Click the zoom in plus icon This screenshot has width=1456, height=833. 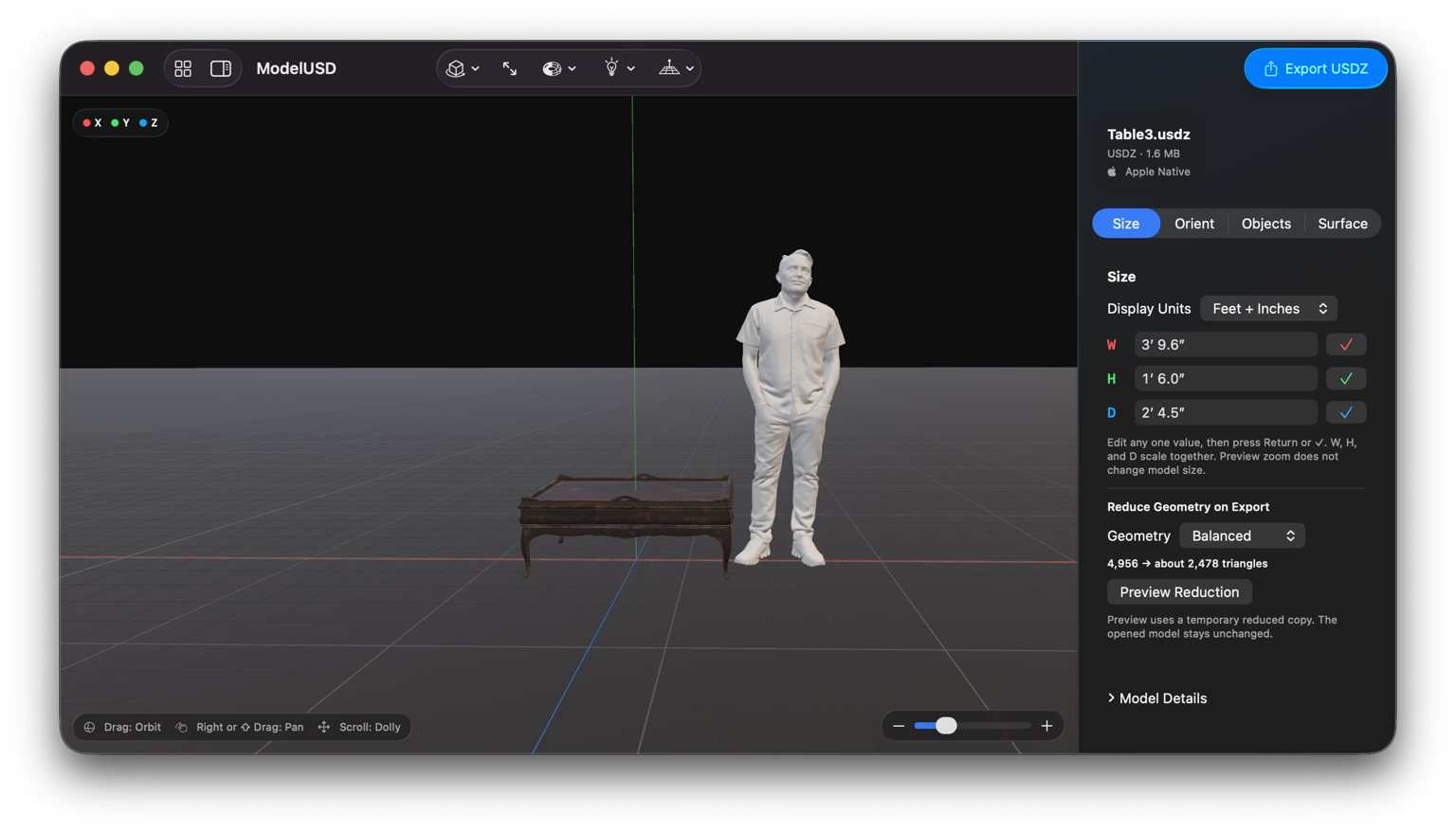click(x=1046, y=727)
